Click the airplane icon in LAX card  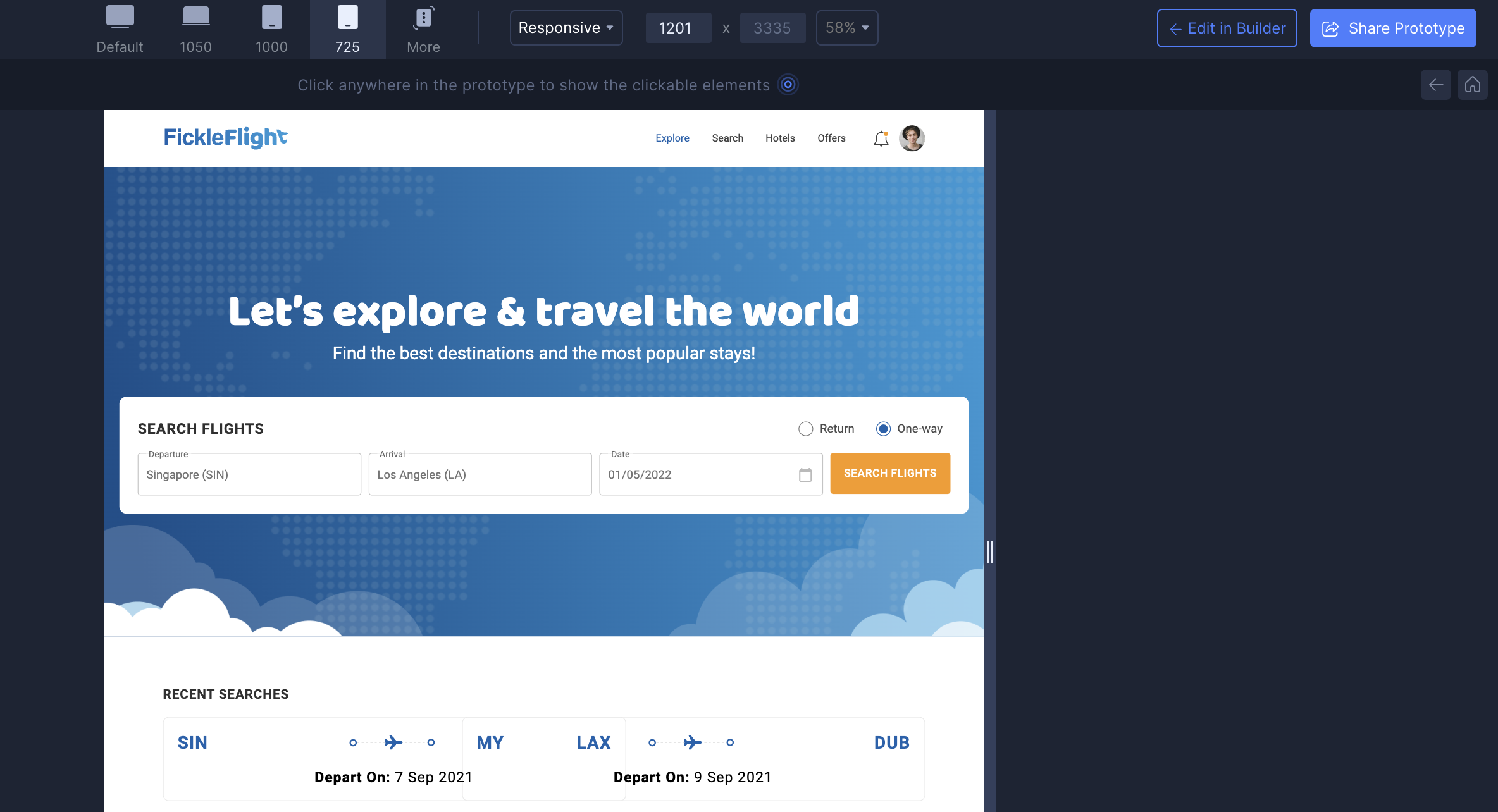tap(693, 742)
